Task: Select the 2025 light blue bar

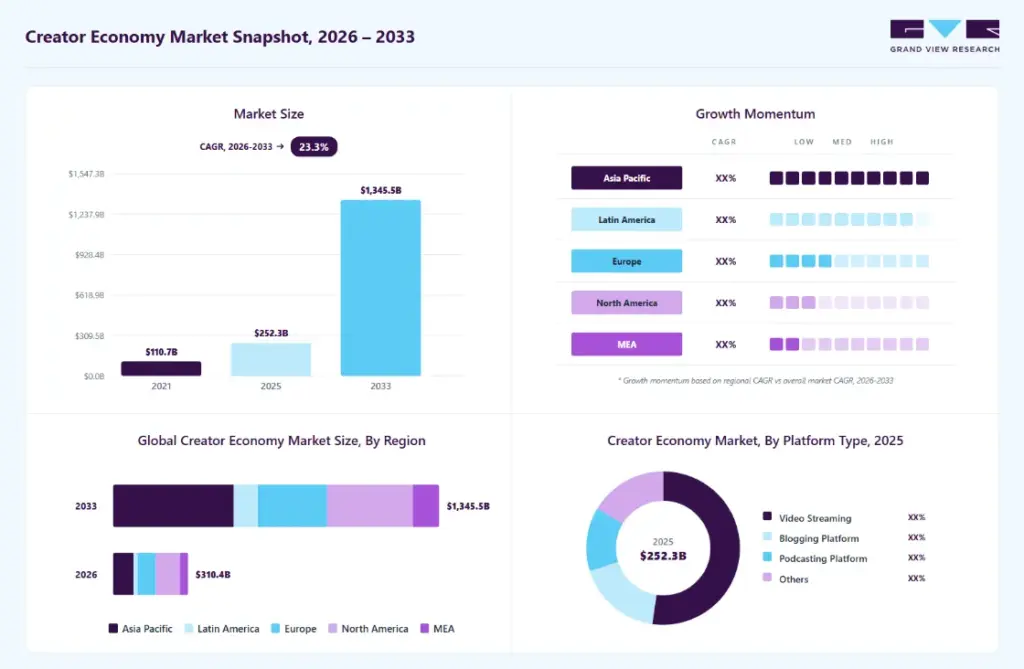Action: pos(271,359)
